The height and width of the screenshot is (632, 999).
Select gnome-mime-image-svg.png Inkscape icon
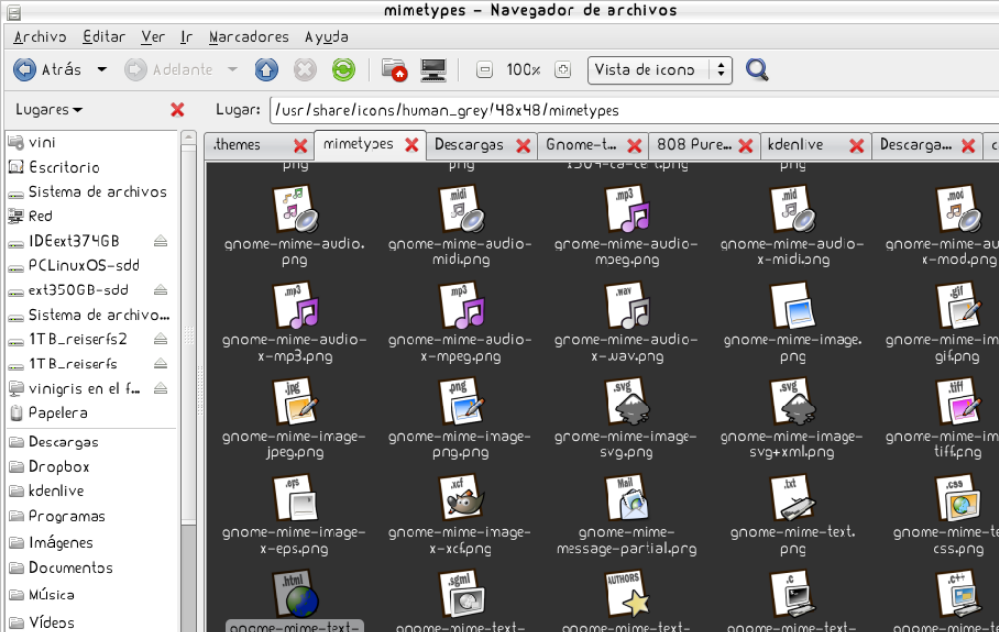(x=626, y=401)
